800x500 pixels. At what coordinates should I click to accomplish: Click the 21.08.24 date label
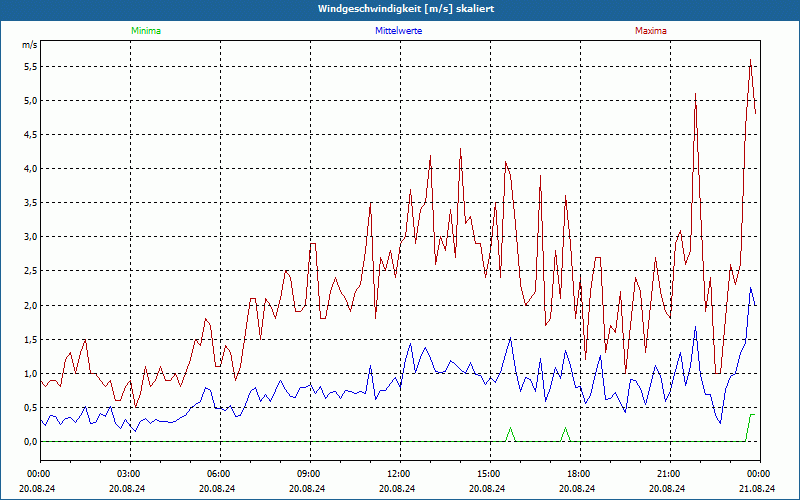[757, 488]
